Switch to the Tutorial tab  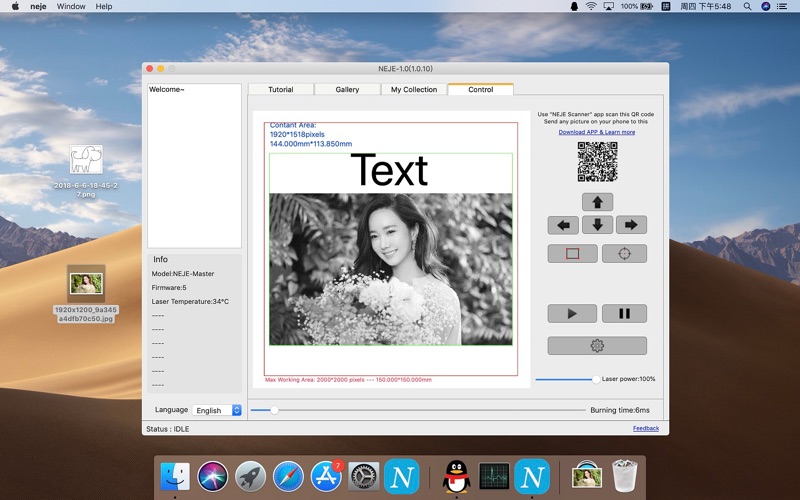click(x=281, y=89)
